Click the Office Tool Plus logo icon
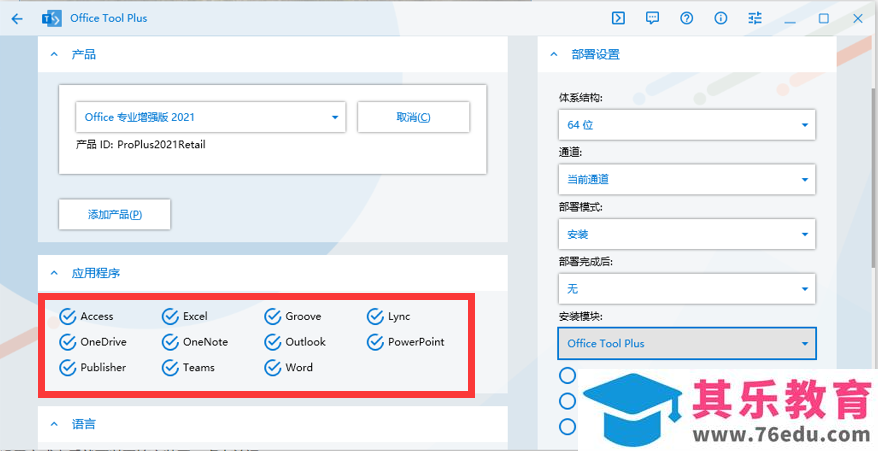The height and width of the screenshot is (451, 878). 52,18
